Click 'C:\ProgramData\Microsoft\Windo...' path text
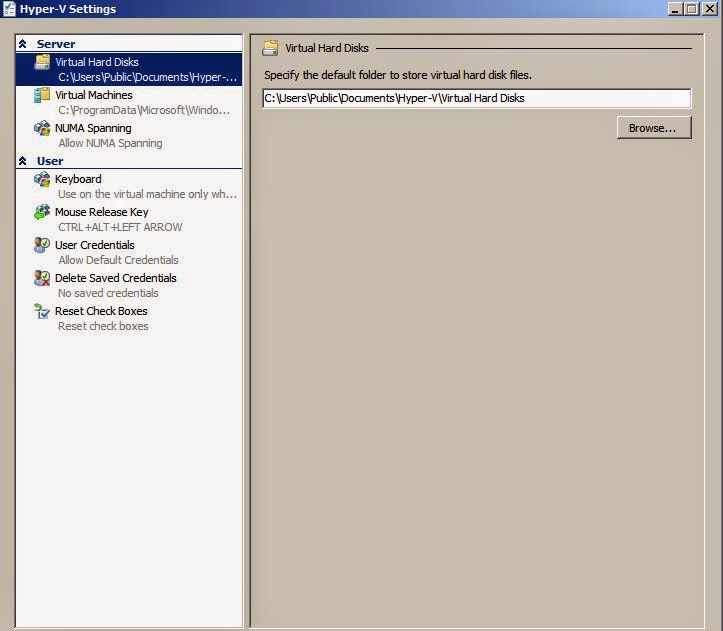Image resolution: width=723 pixels, height=631 pixels. [144, 110]
